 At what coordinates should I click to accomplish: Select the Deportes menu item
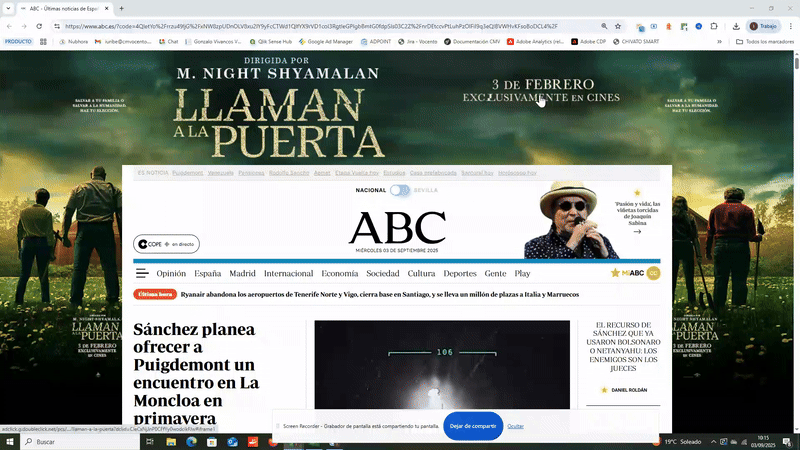pos(460,273)
